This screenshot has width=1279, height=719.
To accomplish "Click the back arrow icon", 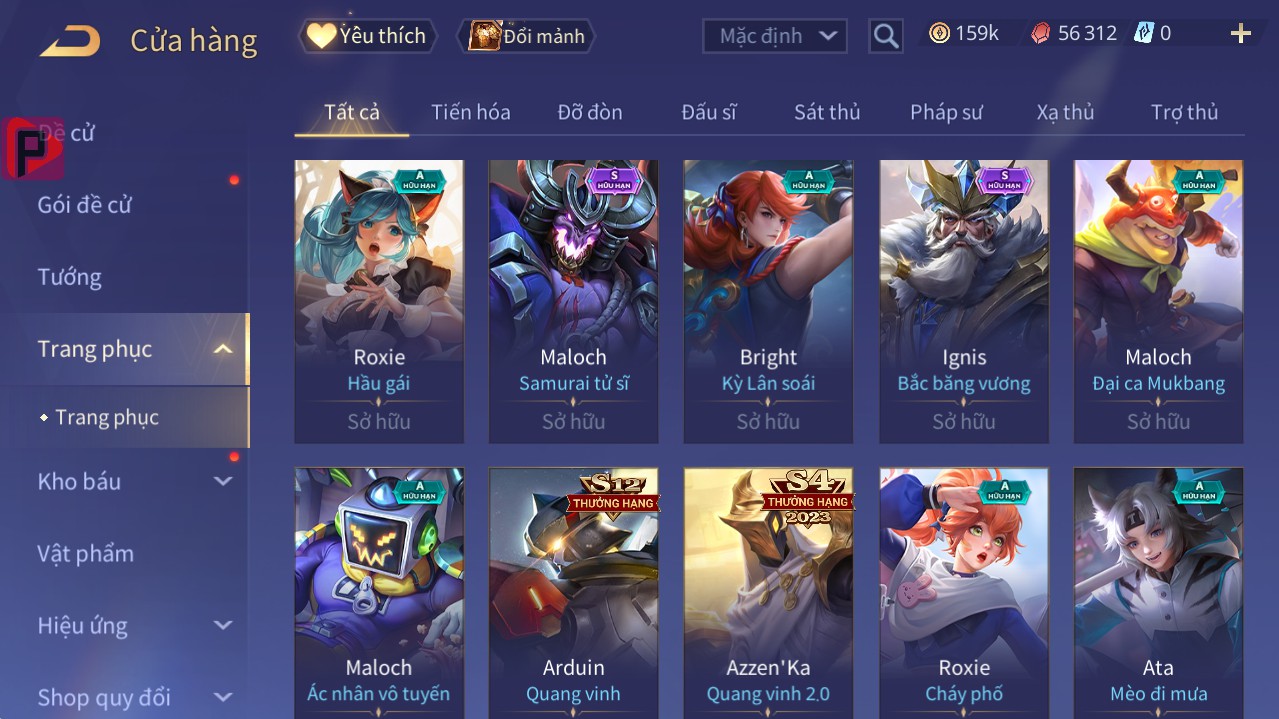I will coord(70,41).
